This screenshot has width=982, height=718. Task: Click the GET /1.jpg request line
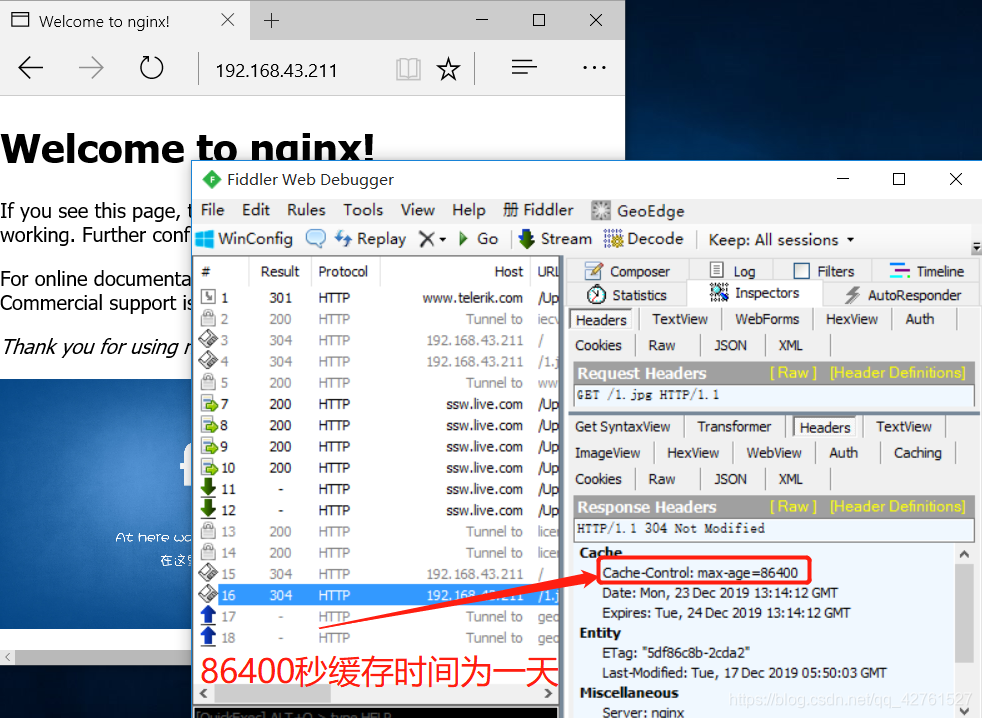point(773,395)
